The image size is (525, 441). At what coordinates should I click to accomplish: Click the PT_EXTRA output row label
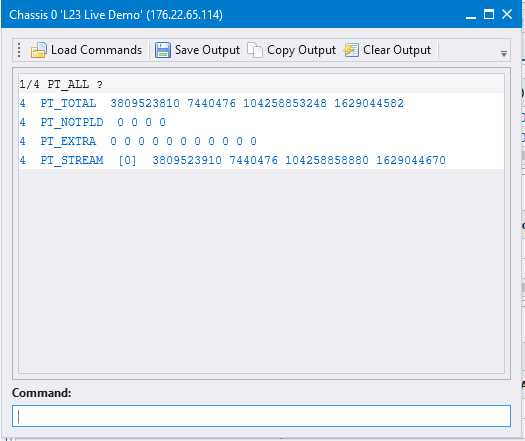[68, 141]
